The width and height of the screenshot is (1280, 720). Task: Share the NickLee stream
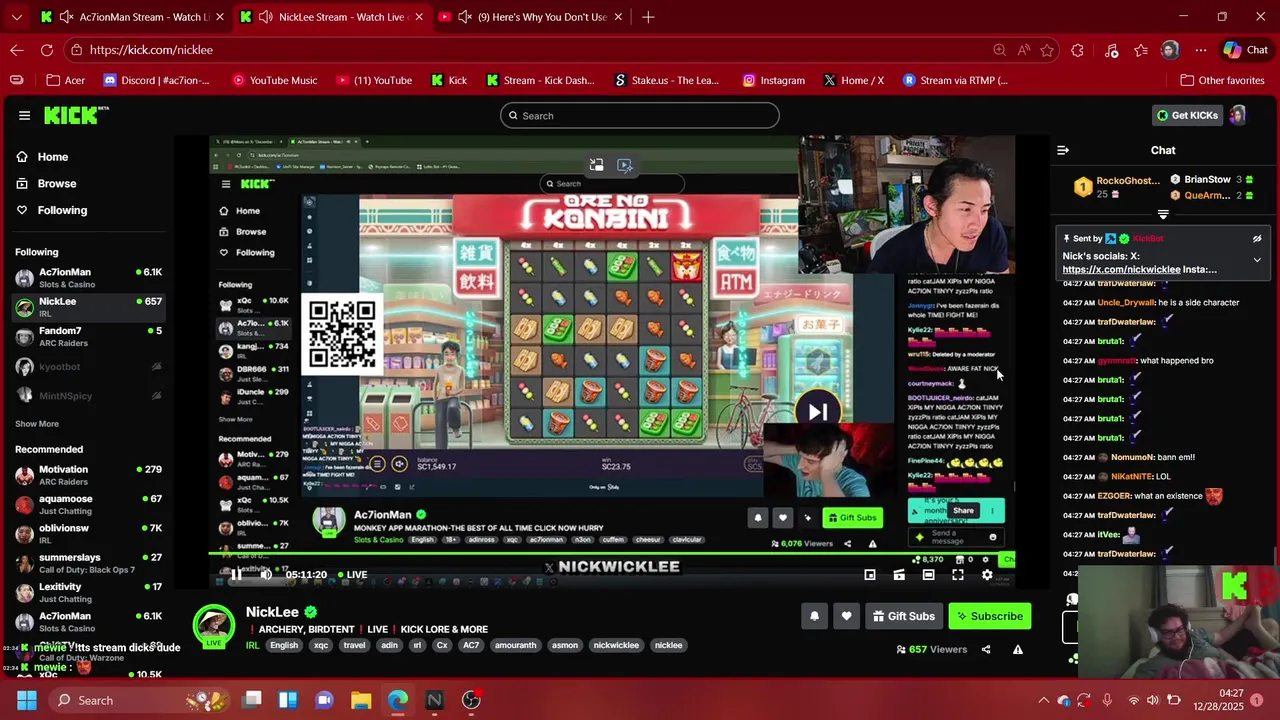(x=985, y=649)
